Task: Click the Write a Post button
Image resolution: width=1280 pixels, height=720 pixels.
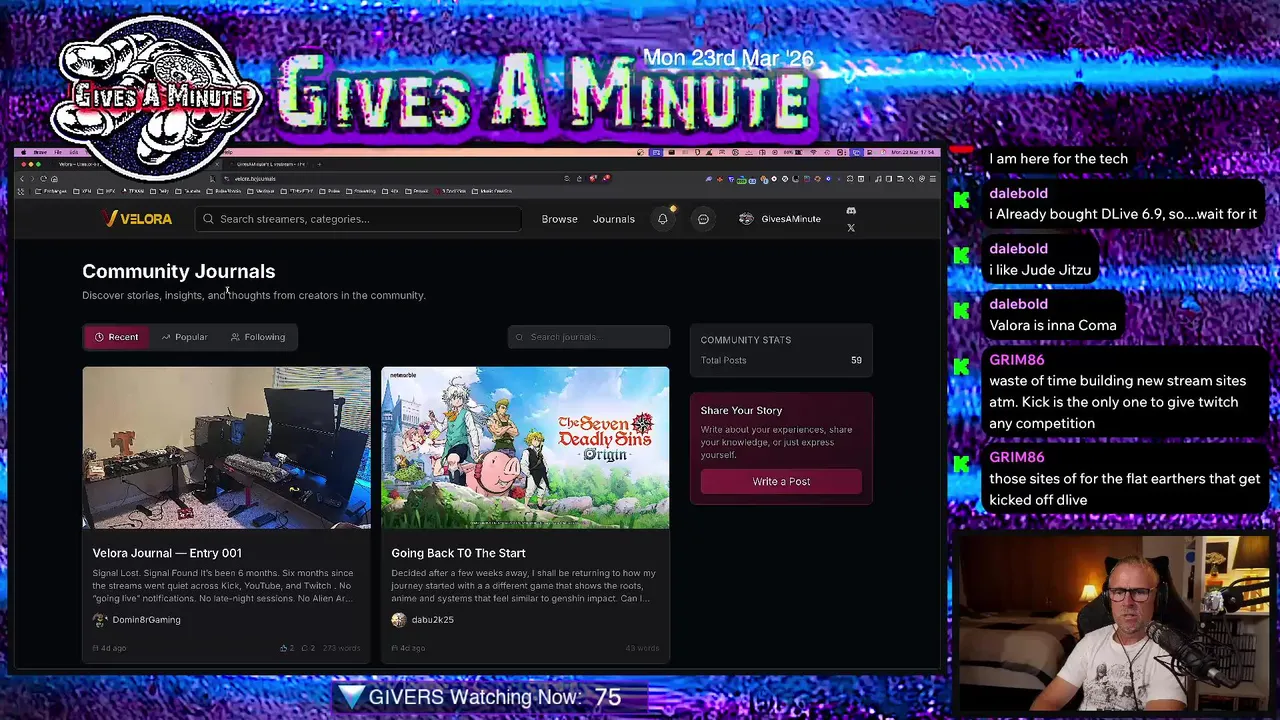Action: coord(781,482)
